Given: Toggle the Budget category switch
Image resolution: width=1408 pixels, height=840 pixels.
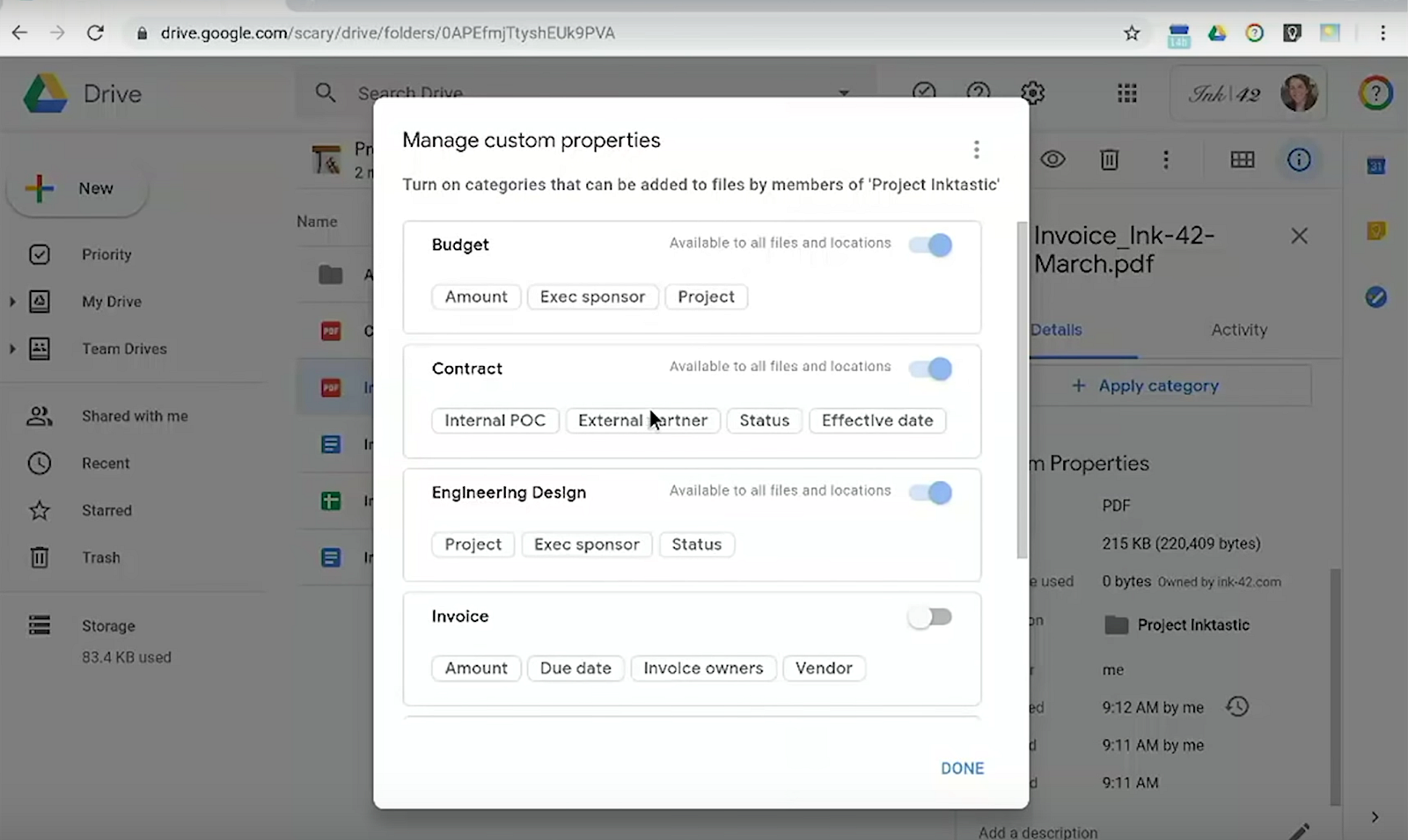Looking at the screenshot, I should point(930,245).
